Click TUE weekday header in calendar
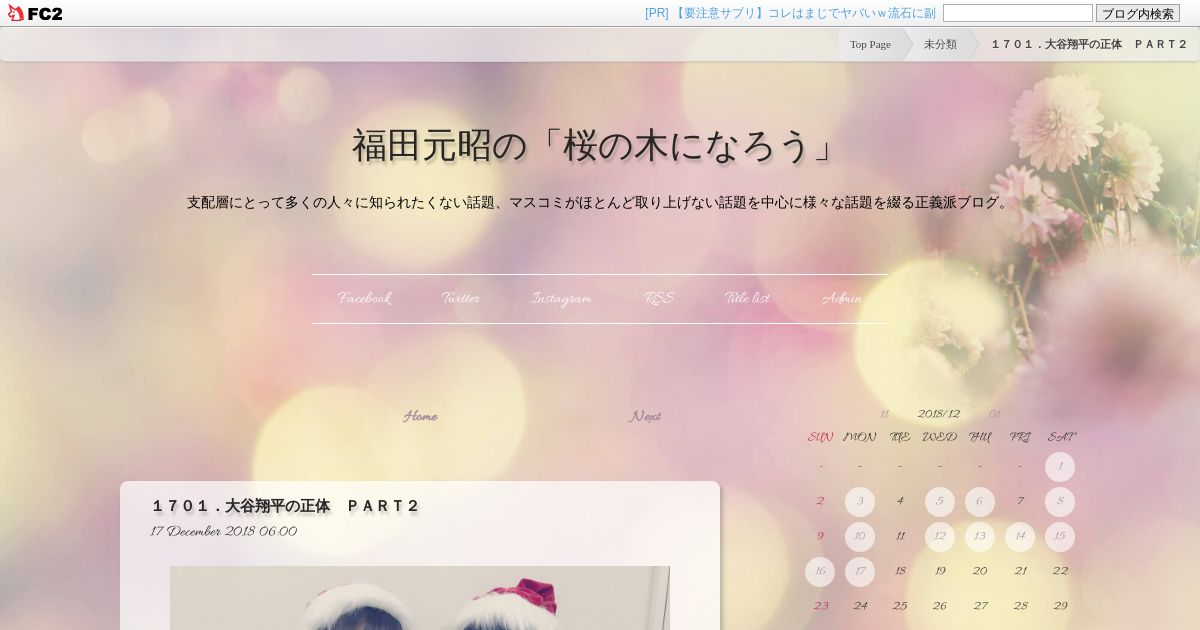The image size is (1200, 630). point(900,438)
